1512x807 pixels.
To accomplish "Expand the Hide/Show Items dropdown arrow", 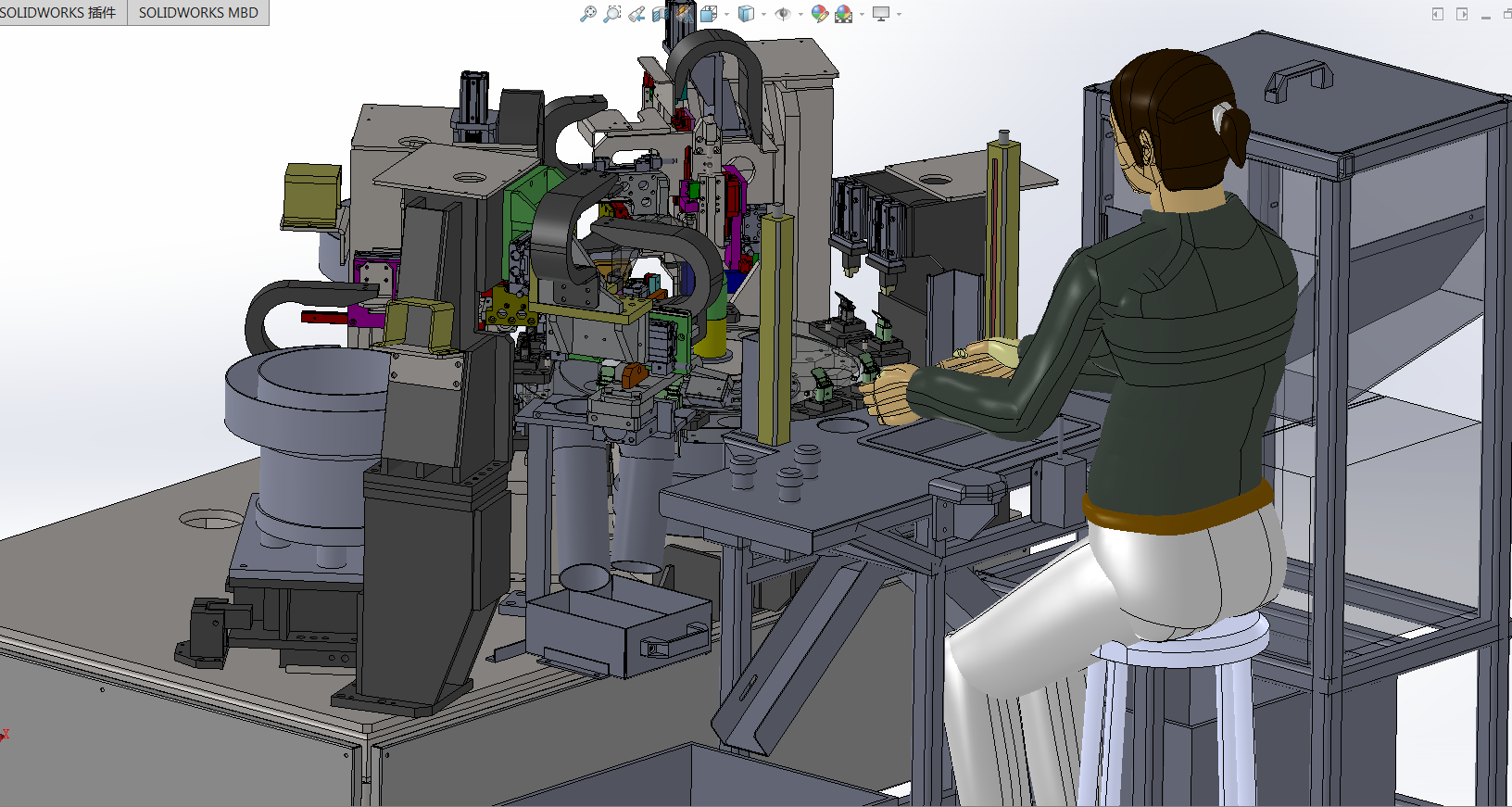I will click(x=800, y=14).
